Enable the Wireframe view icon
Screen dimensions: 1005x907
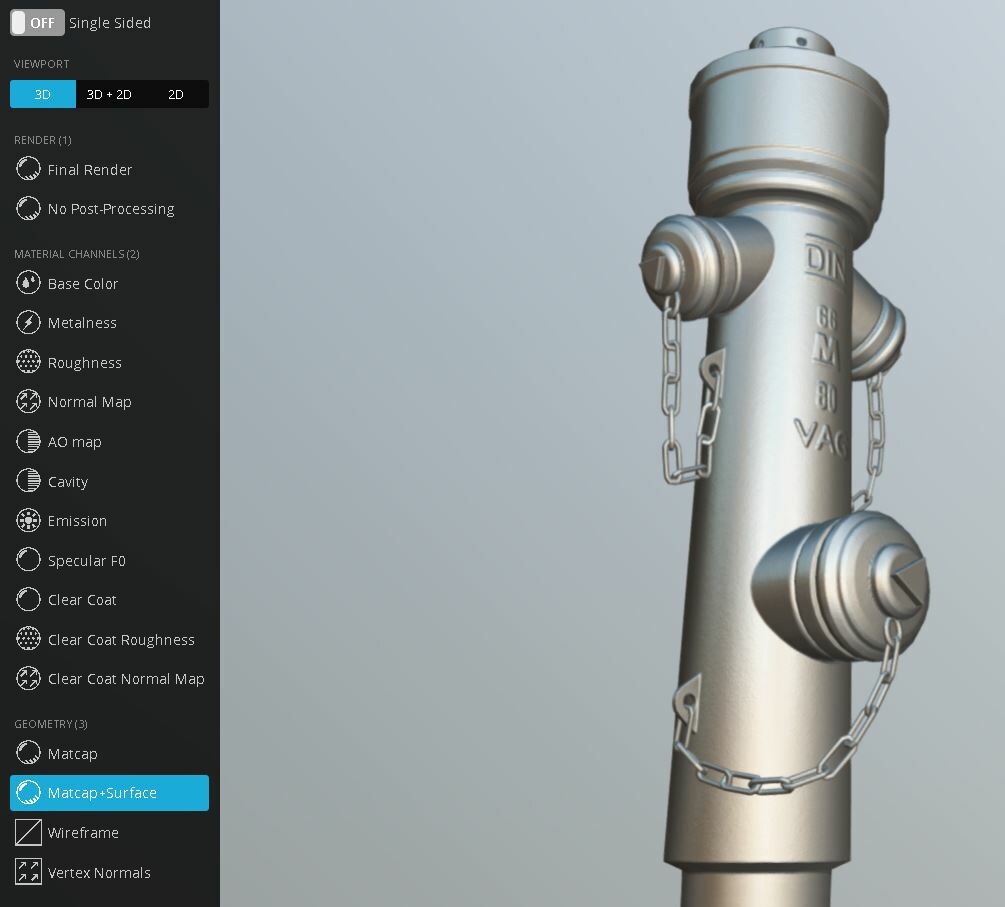pyautogui.click(x=28, y=833)
